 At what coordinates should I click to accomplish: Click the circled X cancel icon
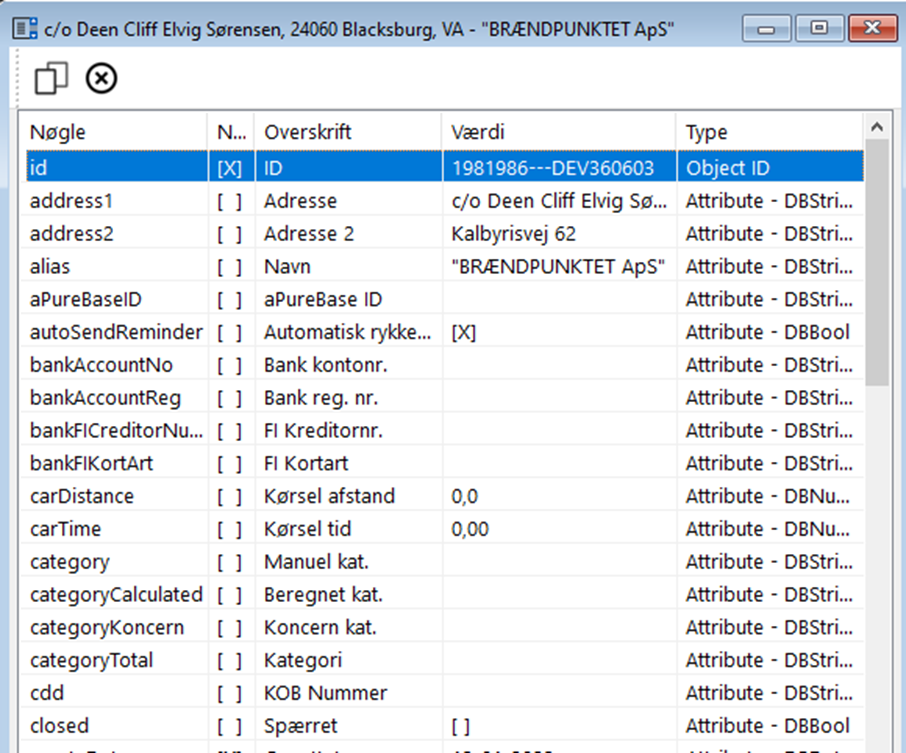tap(102, 78)
